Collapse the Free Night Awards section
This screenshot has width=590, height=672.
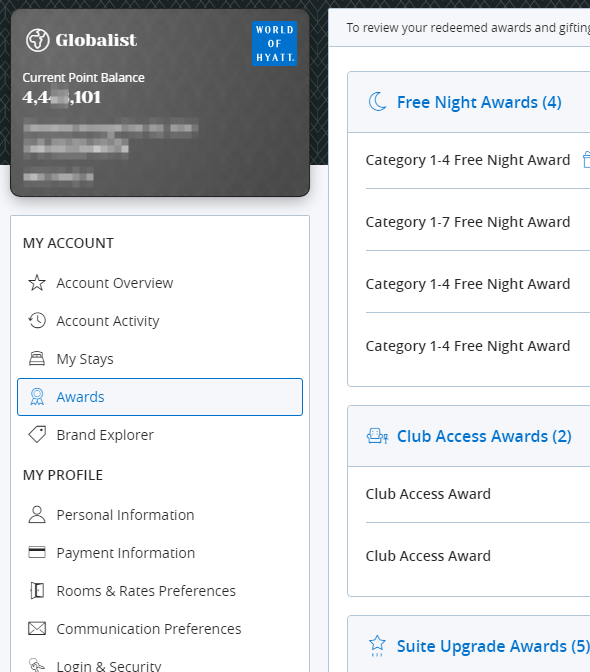point(469,102)
